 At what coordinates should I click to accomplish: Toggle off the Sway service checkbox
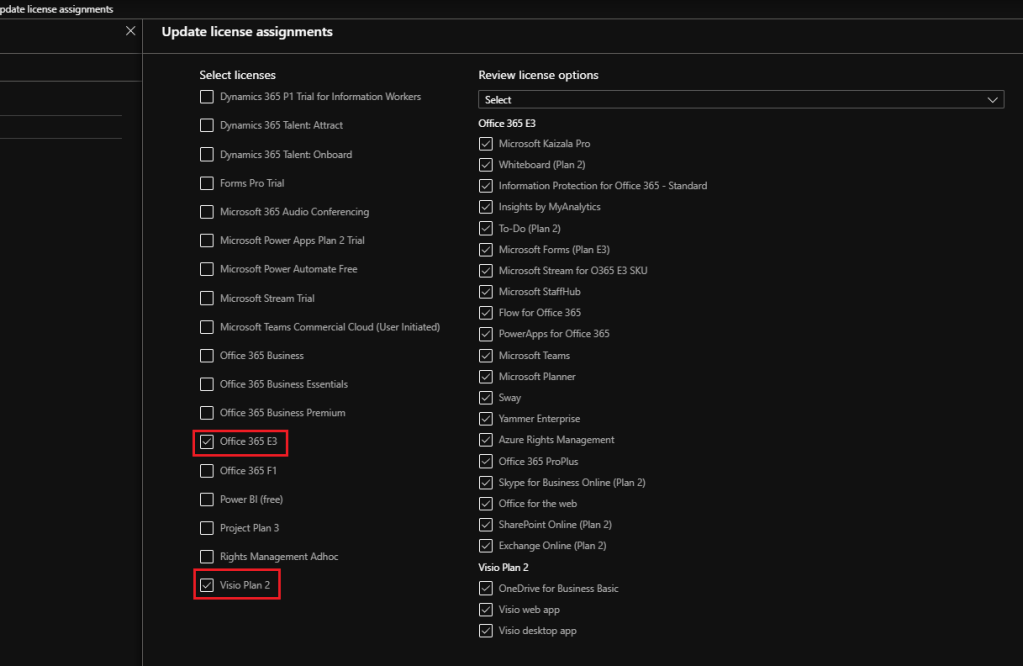click(486, 398)
